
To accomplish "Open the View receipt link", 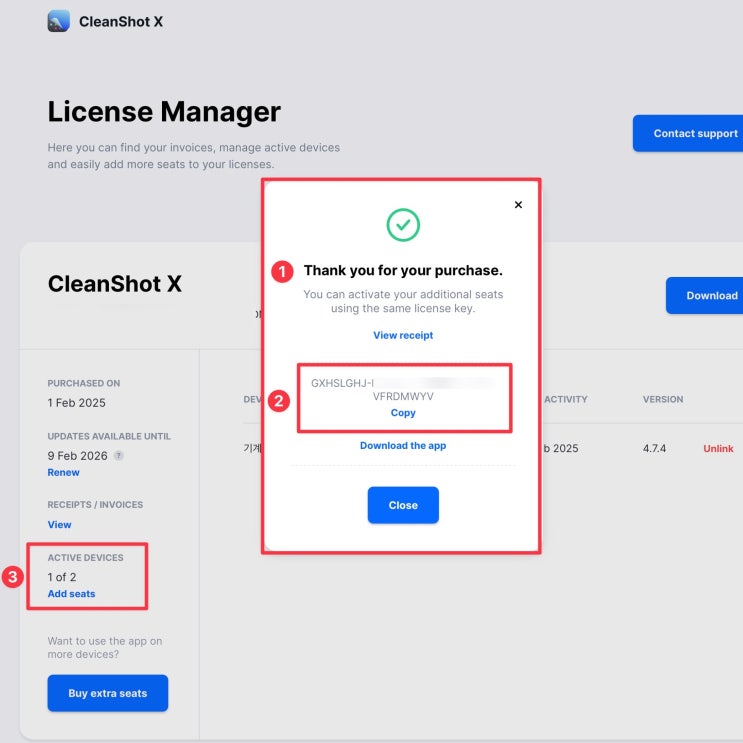I will point(403,335).
